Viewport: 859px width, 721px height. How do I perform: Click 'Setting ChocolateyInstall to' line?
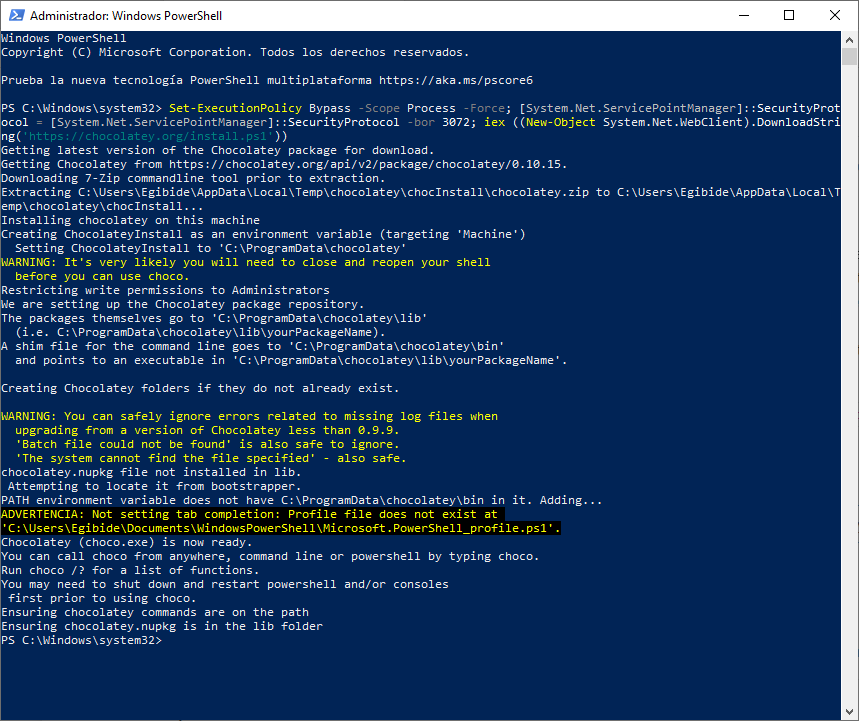pyautogui.click(x=210, y=248)
